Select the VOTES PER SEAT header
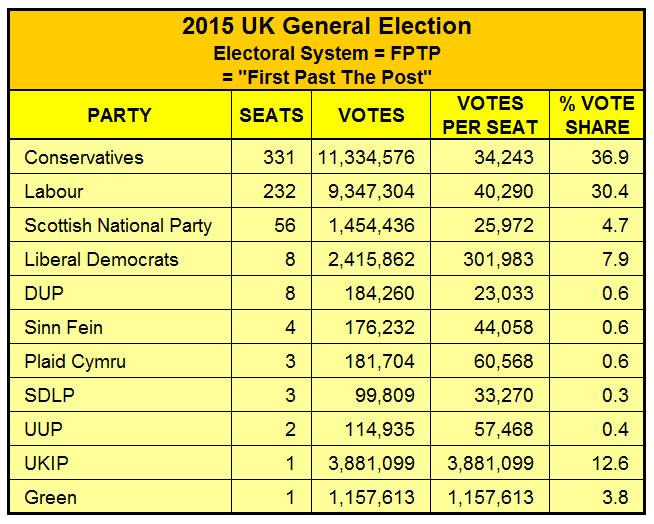The width and height of the screenshot is (654, 524). [490, 115]
